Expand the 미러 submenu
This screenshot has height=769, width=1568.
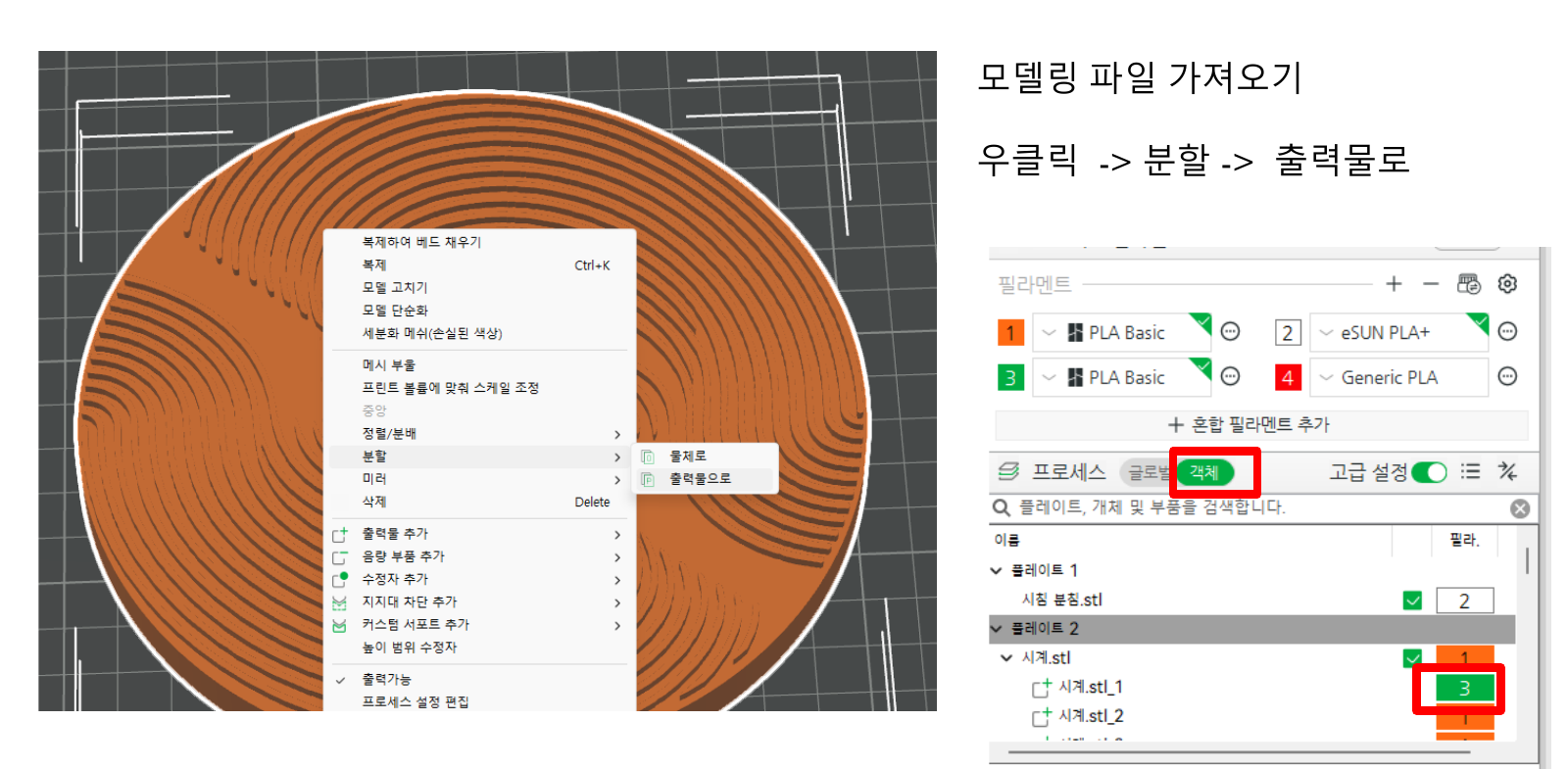(x=480, y=479)
